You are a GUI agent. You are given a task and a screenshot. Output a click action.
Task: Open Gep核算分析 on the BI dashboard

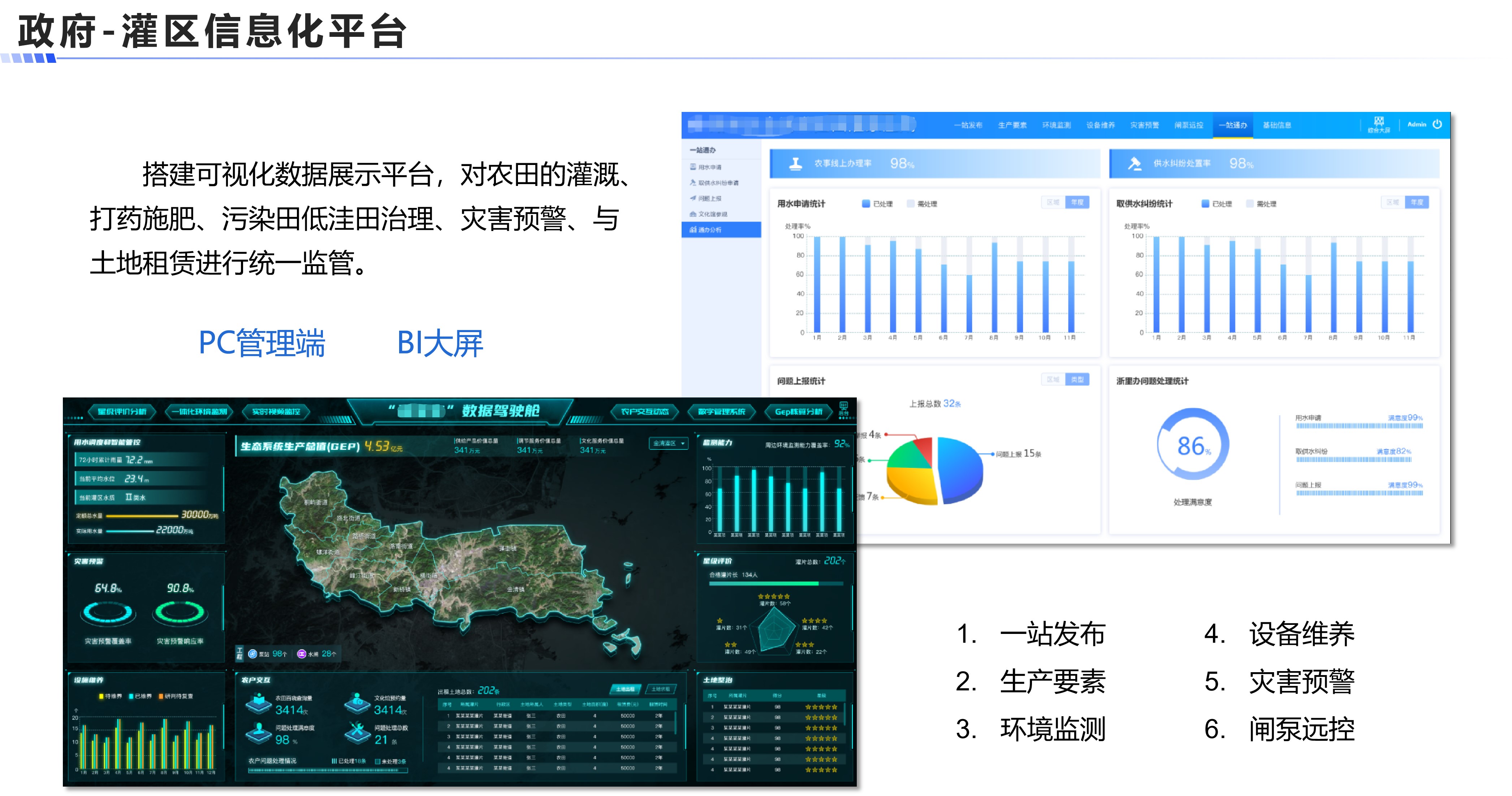[798, 412]
